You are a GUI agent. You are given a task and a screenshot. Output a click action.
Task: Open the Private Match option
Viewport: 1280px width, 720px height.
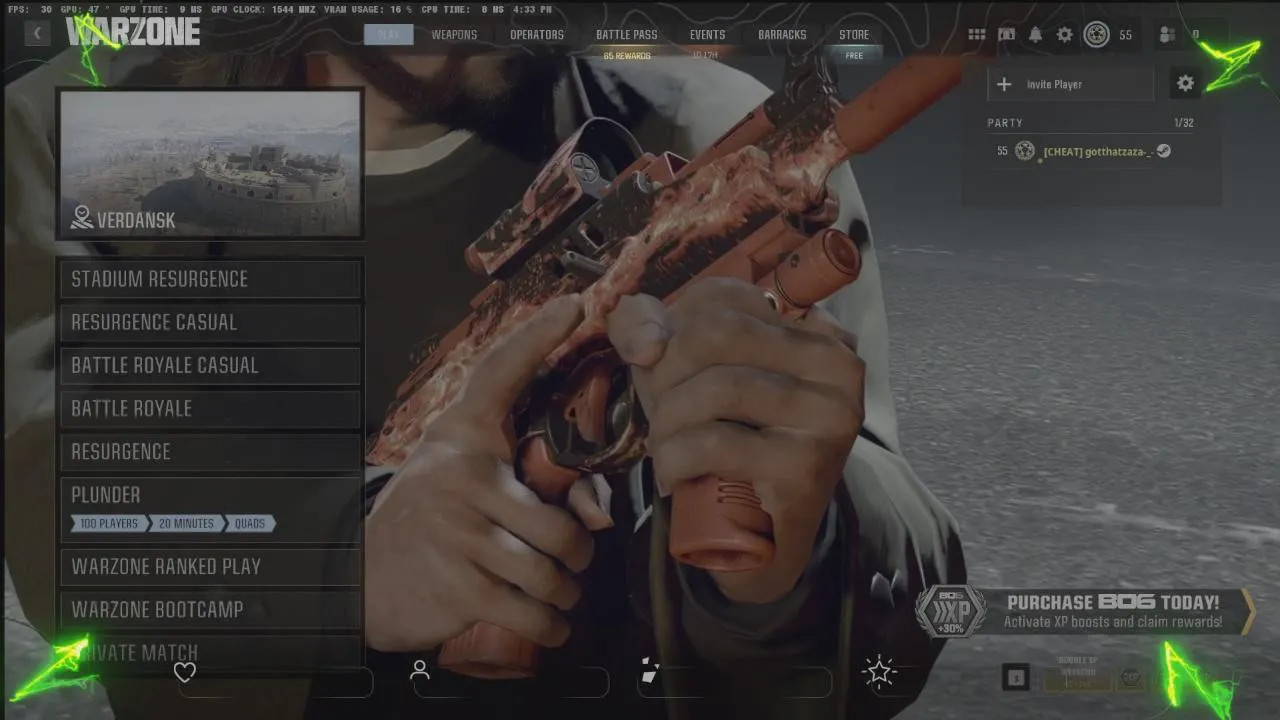pyautogui.click(x=210, y=652)
